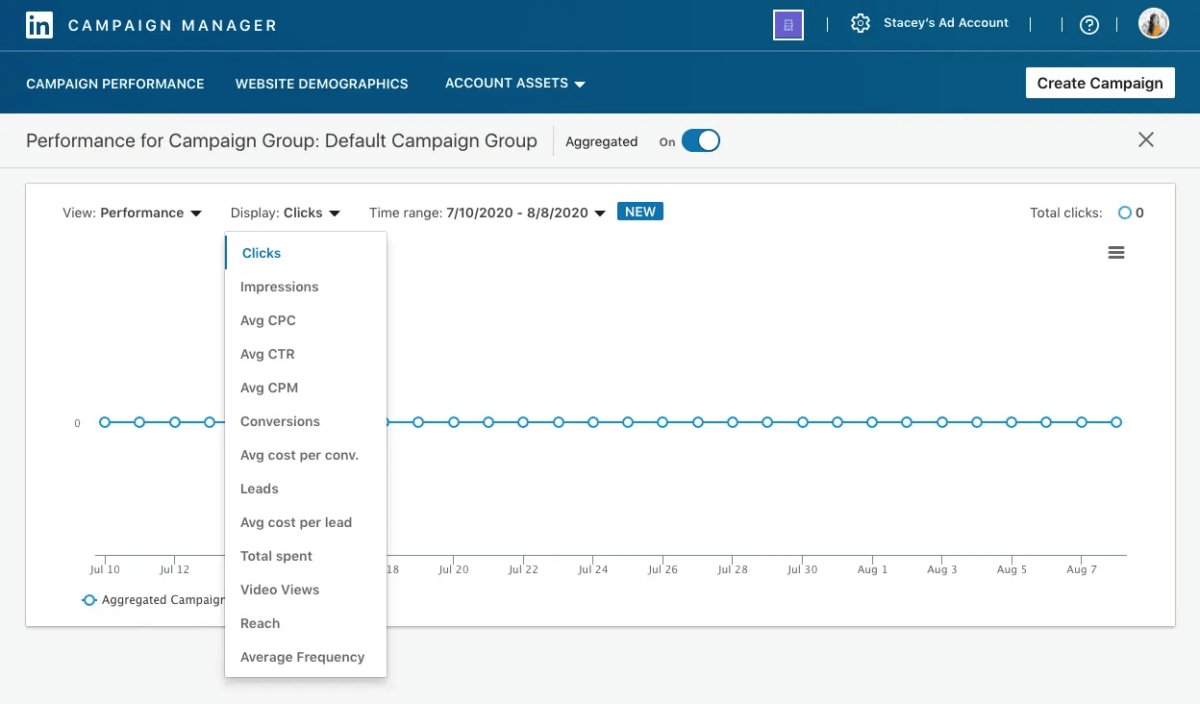Select Campaign Performance navigation tab
This screenshot has width=1200, height=704.
click(x=115, y=84)
